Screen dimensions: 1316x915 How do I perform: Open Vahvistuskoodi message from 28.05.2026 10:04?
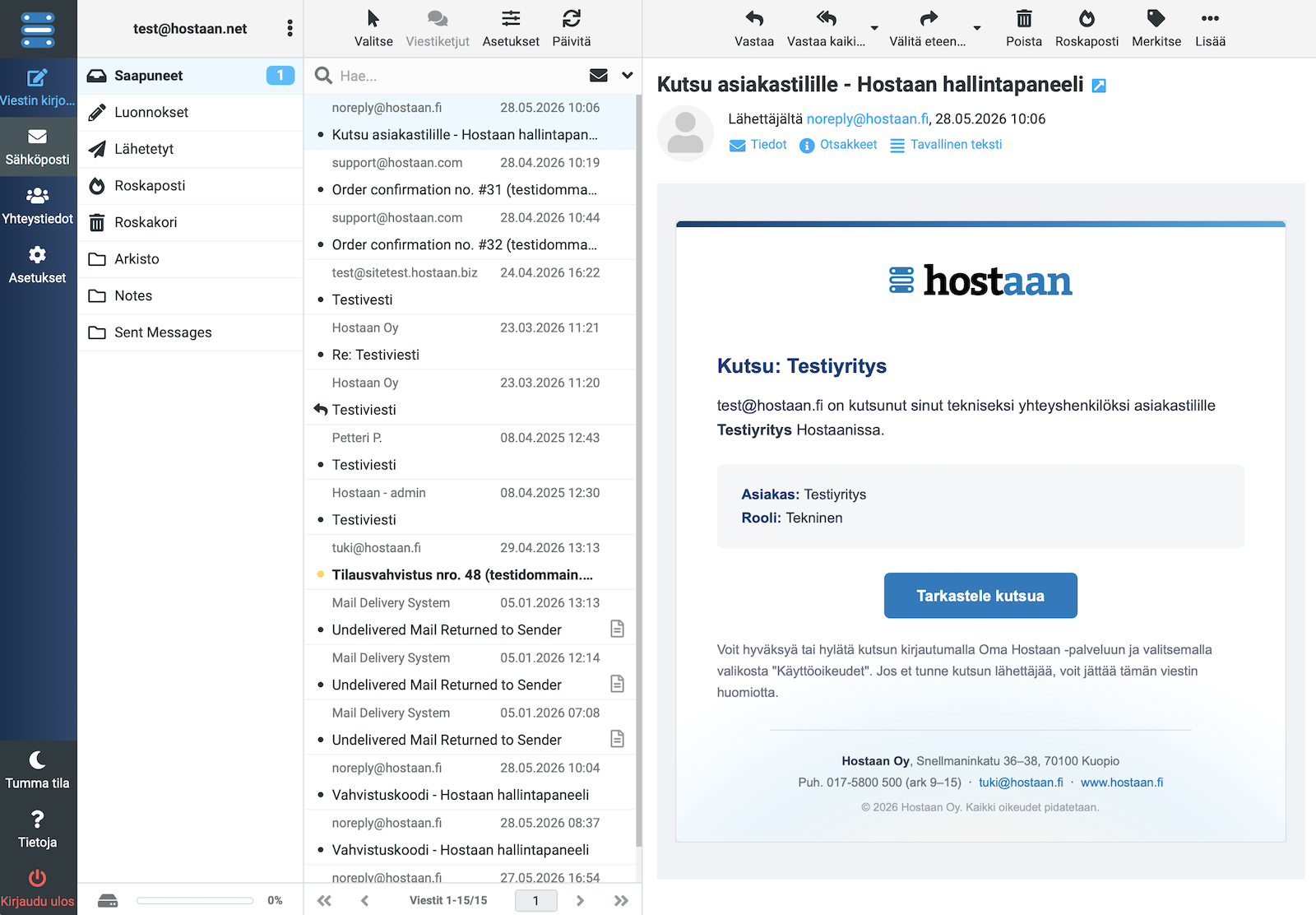(x=470, y=783)
